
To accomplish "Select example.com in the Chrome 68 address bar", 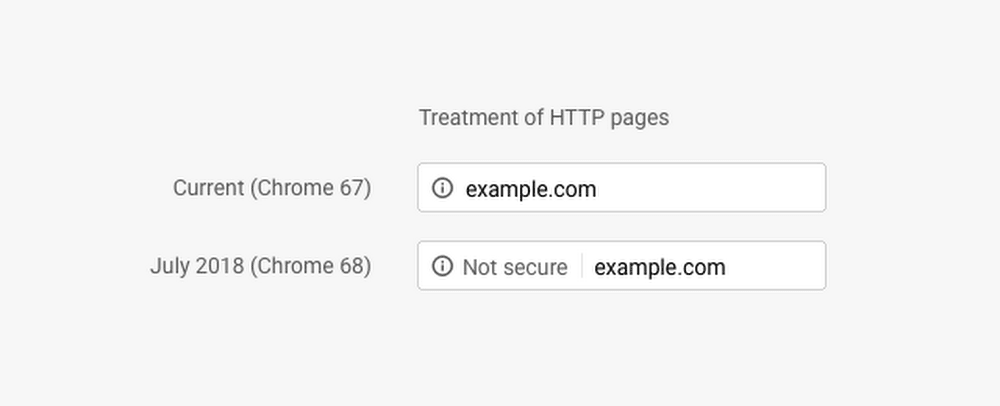I will click(x=659, y=267).
